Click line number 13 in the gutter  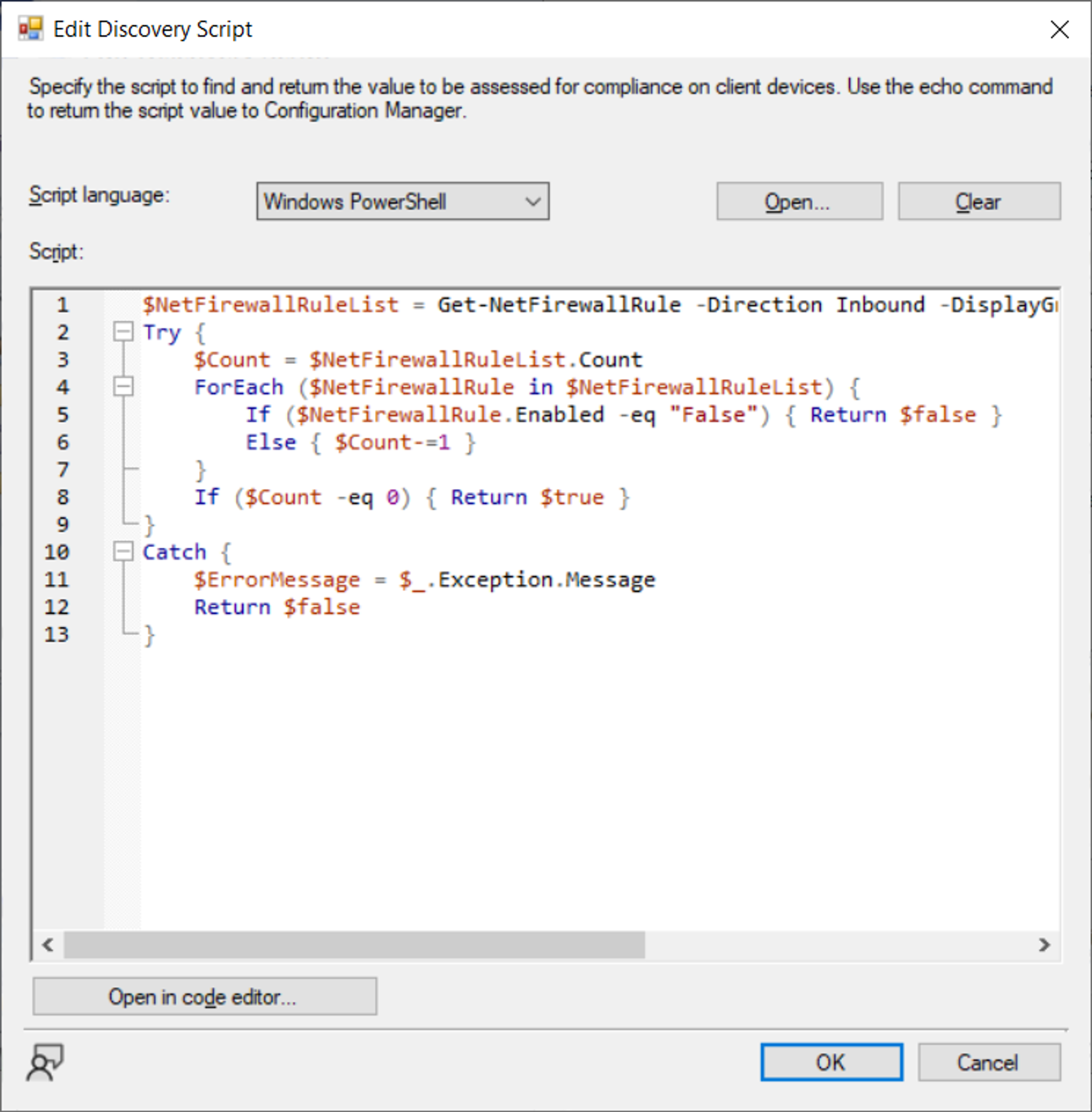[x=57, y=634]
